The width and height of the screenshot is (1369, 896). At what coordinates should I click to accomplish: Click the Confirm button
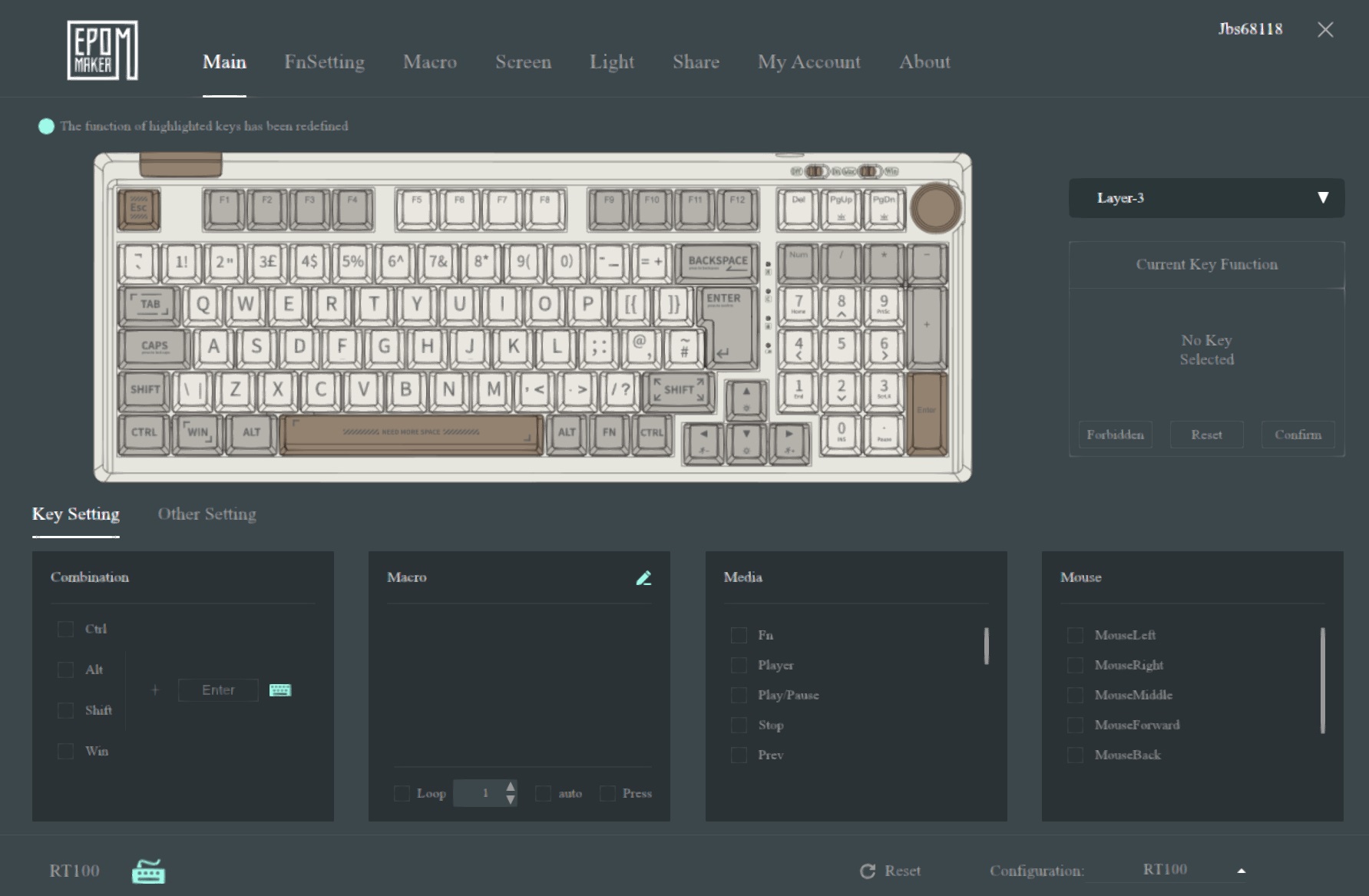coord(1298,435)
